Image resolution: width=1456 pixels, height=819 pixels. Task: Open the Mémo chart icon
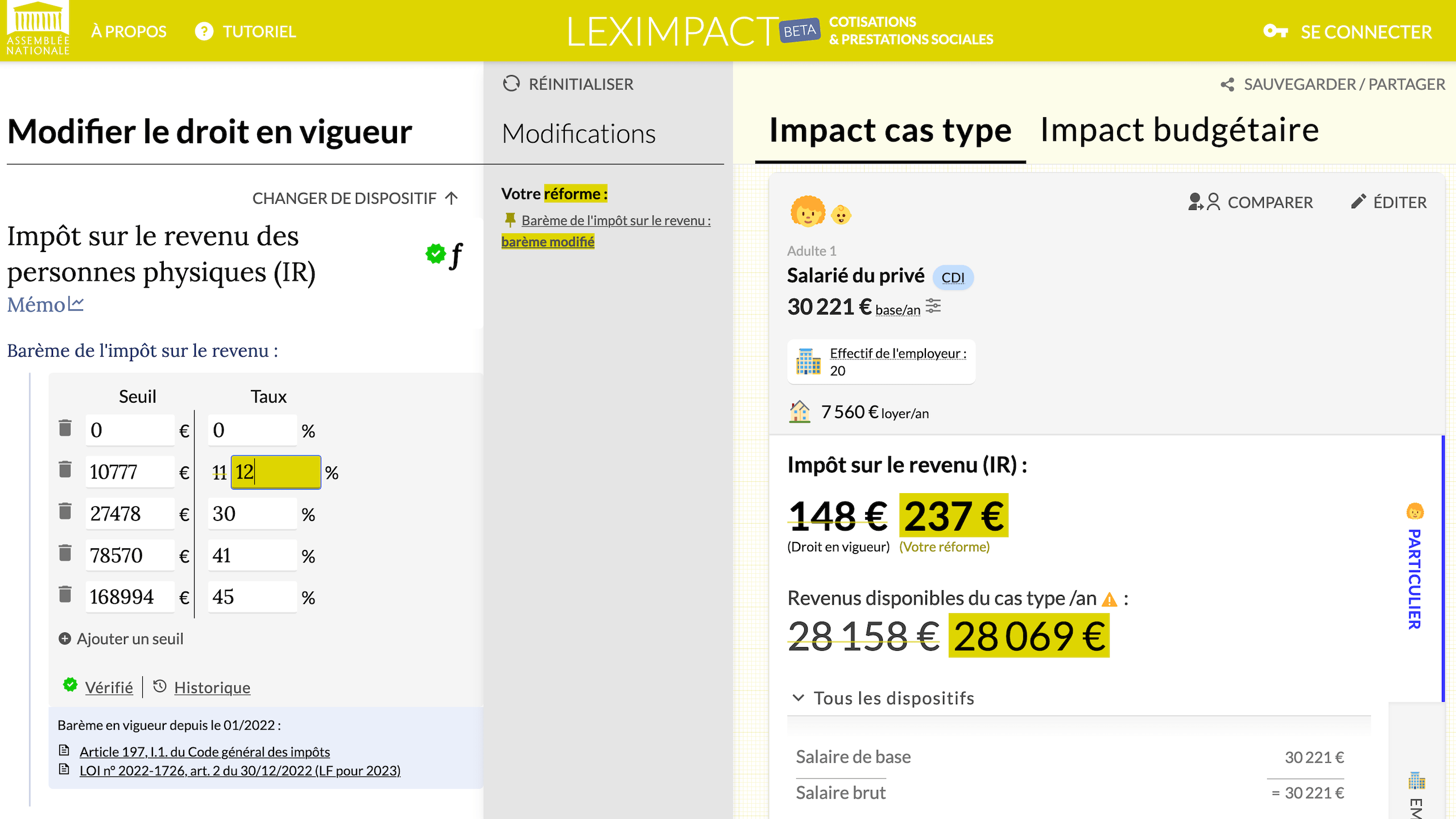(x=77, y=304)
